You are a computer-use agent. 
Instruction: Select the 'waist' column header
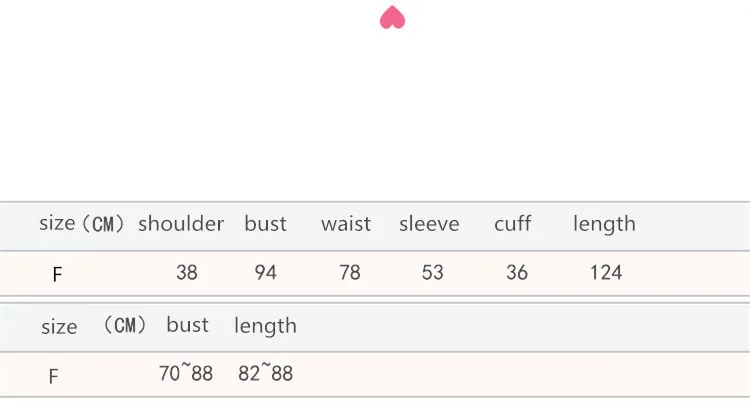pyautogui.click(x=346, y=223)
